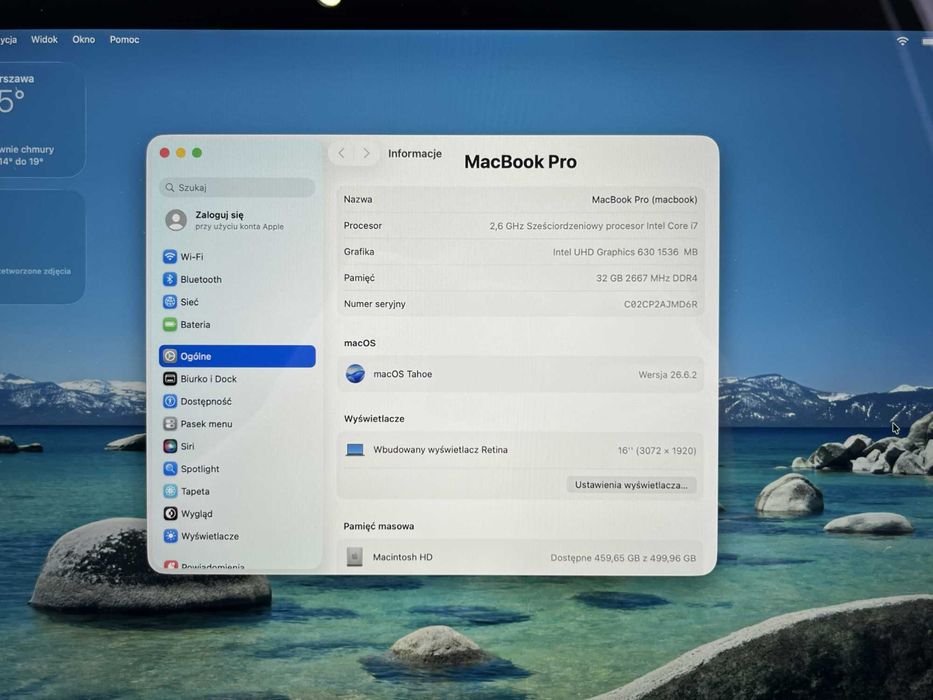Image resolution: width=933 pixels, height=700 pixels.
Task: Go back using the left chevron
Action: click(x=342, y=153)
